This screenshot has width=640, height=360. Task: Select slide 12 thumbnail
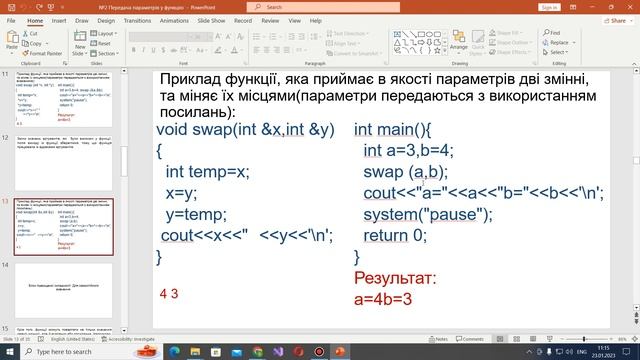click(64, 163)
